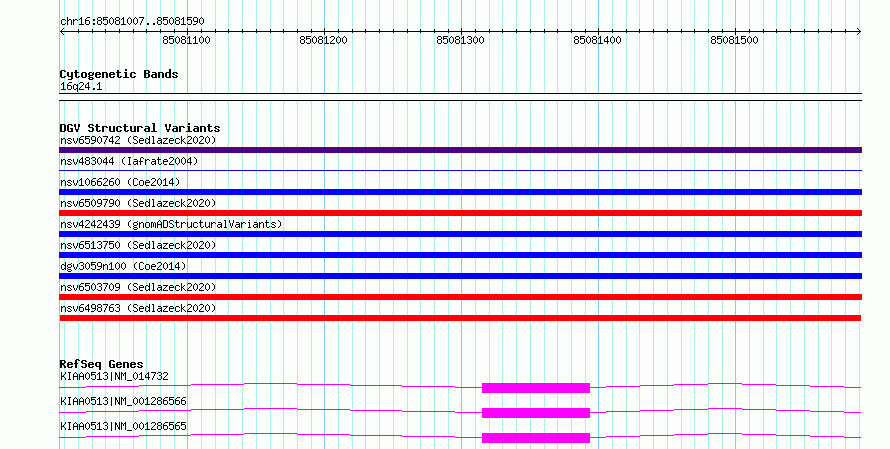This screenshot has width=890, height=449.
Task: Click the 16q24.1 cytogenetic band bar
Action: point(460,97)
